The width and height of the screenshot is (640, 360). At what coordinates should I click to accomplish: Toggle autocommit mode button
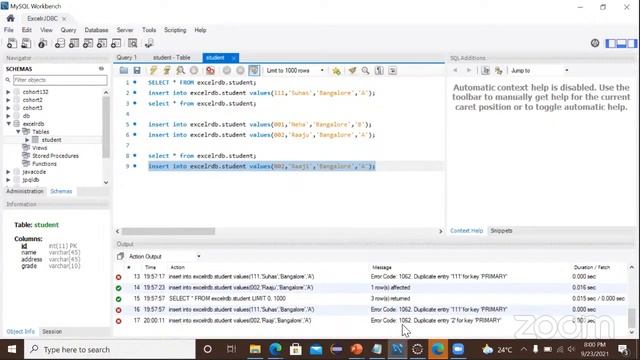click(x=254, y=71)
